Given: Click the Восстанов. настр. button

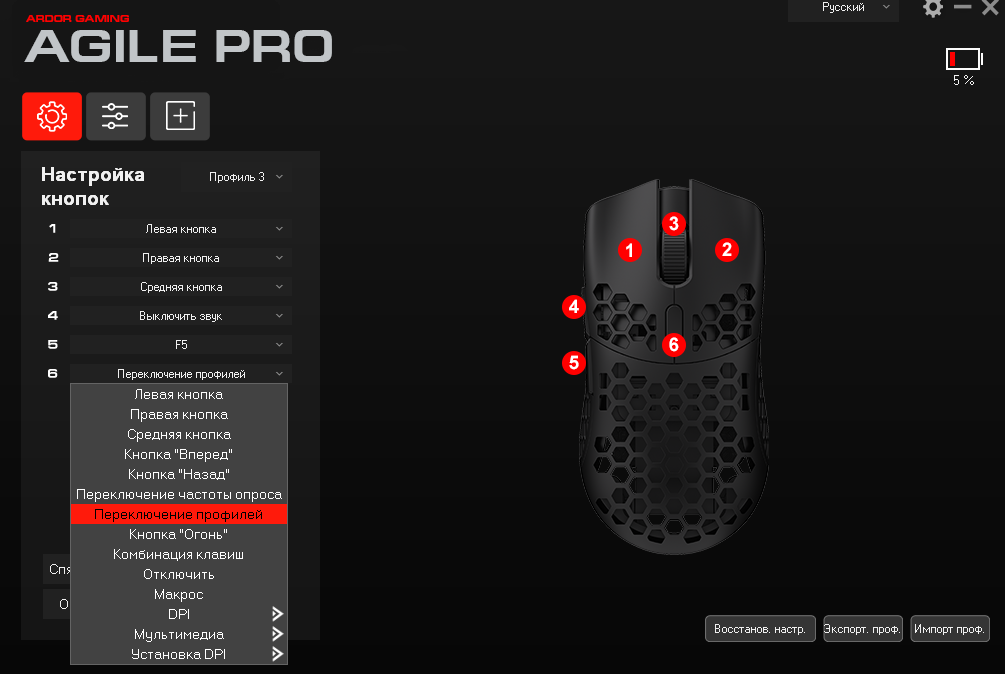Looking at the screenshot, I should [x=760, y=629].
